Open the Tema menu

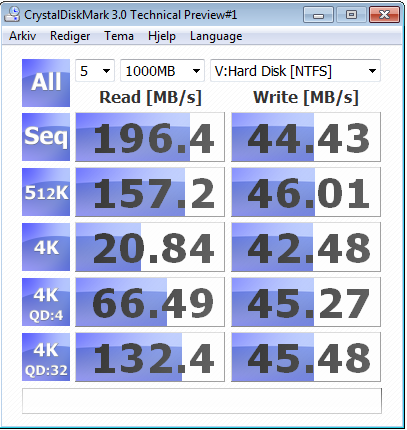point(119,36)
